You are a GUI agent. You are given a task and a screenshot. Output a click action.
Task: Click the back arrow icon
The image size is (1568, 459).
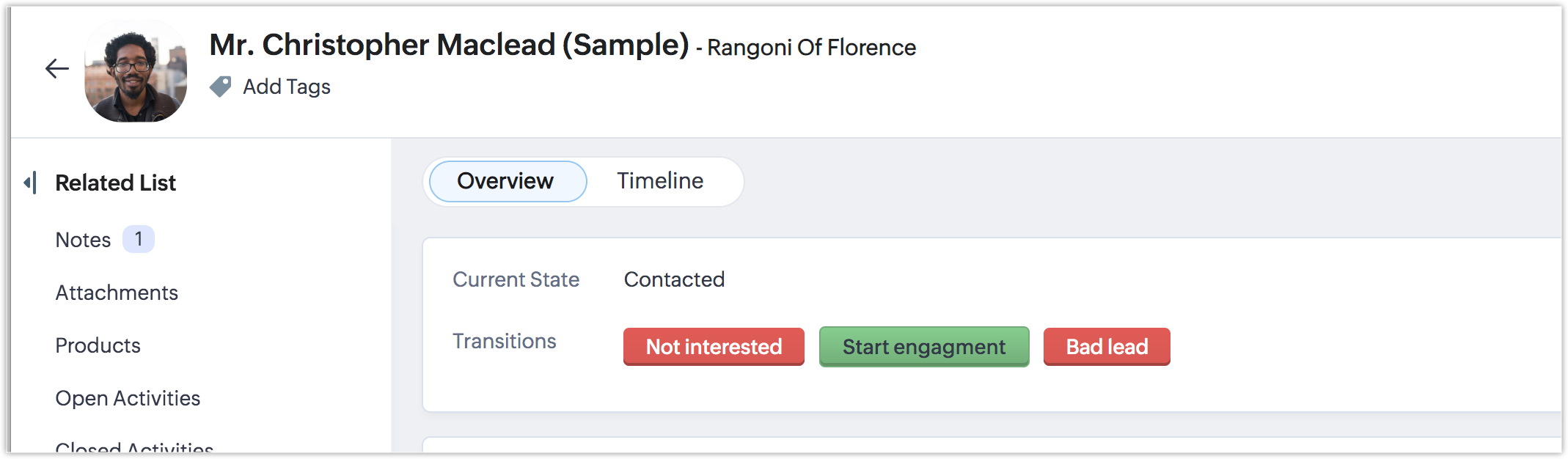56,69
